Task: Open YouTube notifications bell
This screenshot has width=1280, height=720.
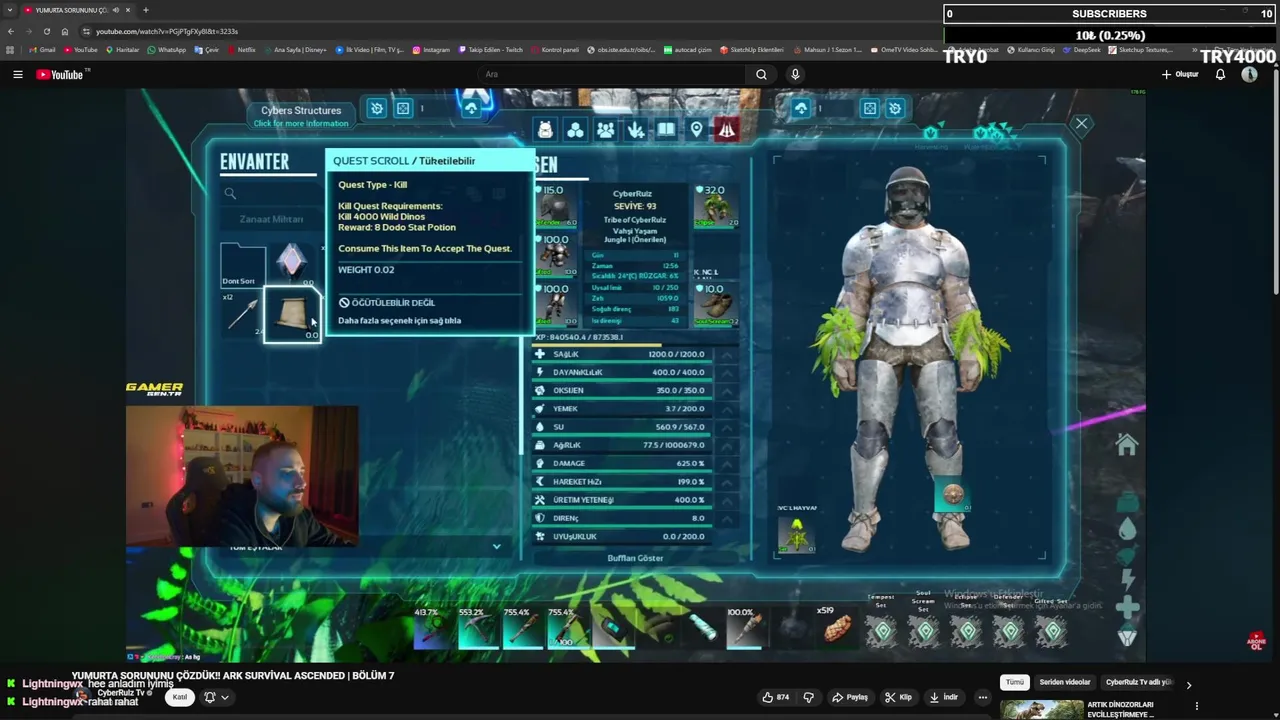Action: [x=1220, y=74]
